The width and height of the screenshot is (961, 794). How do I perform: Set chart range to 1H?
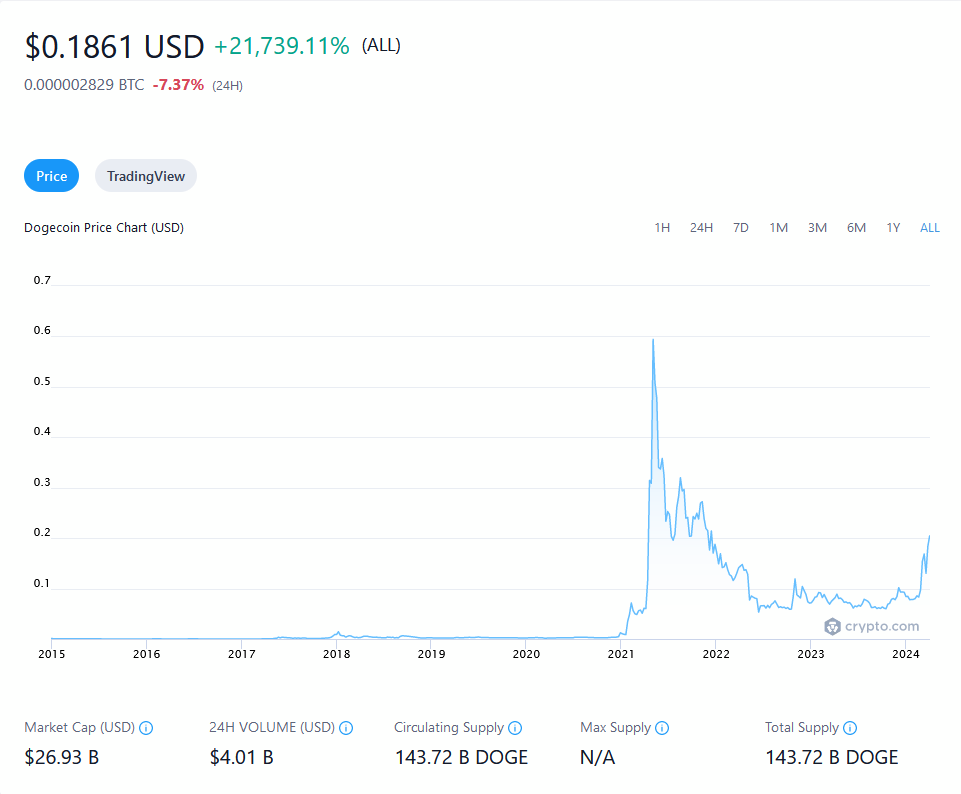coord(662,228)
